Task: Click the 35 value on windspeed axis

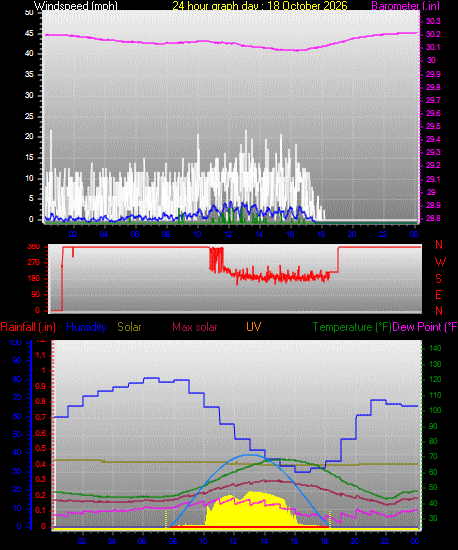Action: click(29, 74)
